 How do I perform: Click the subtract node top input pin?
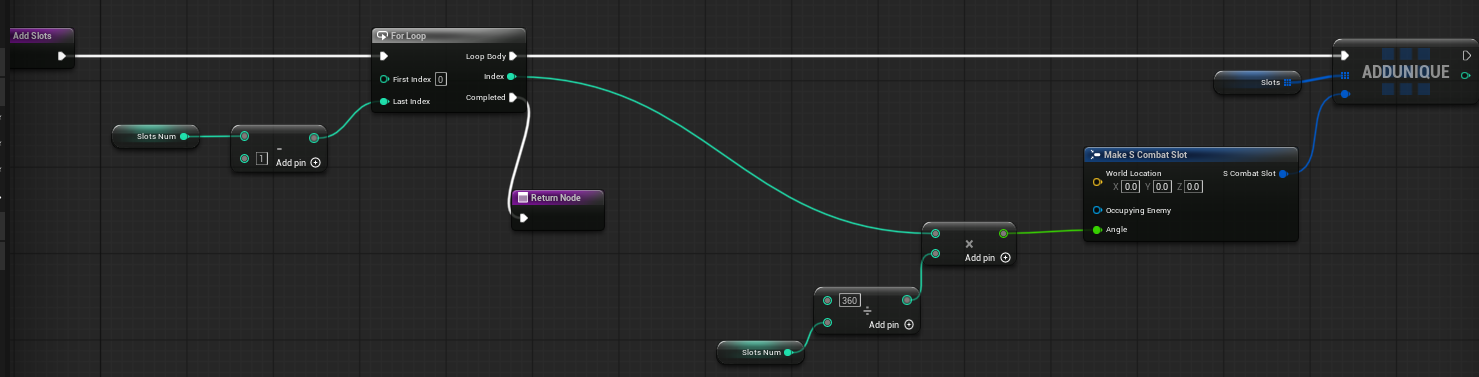click(245, 137)
